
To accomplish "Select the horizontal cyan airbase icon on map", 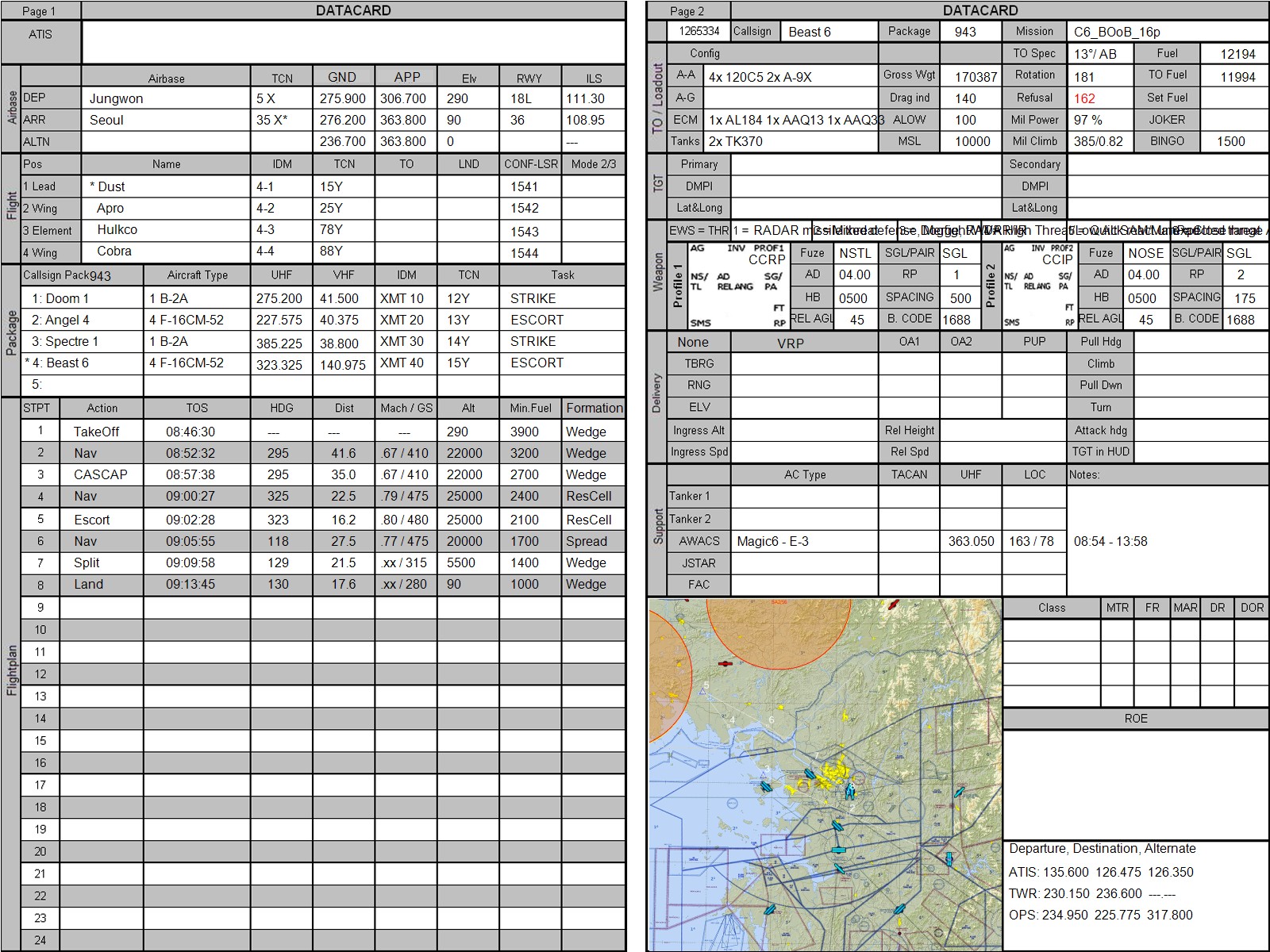I will pyautogui.click(x=838, y=850).
